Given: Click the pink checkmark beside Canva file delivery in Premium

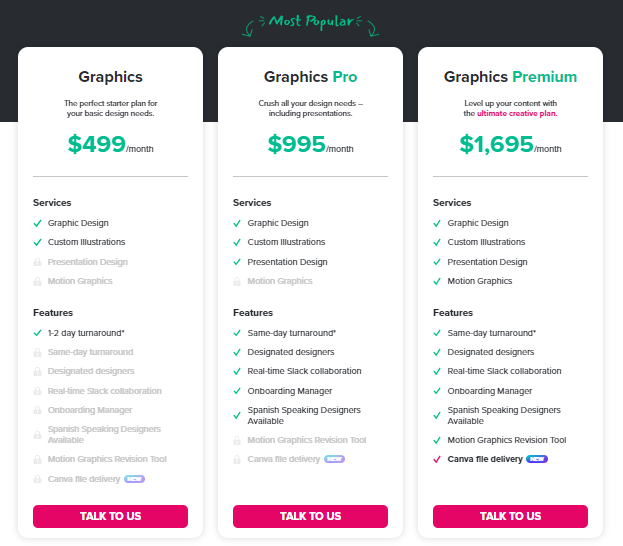Looking at the screenshot, I should click(x=437, y=459).
